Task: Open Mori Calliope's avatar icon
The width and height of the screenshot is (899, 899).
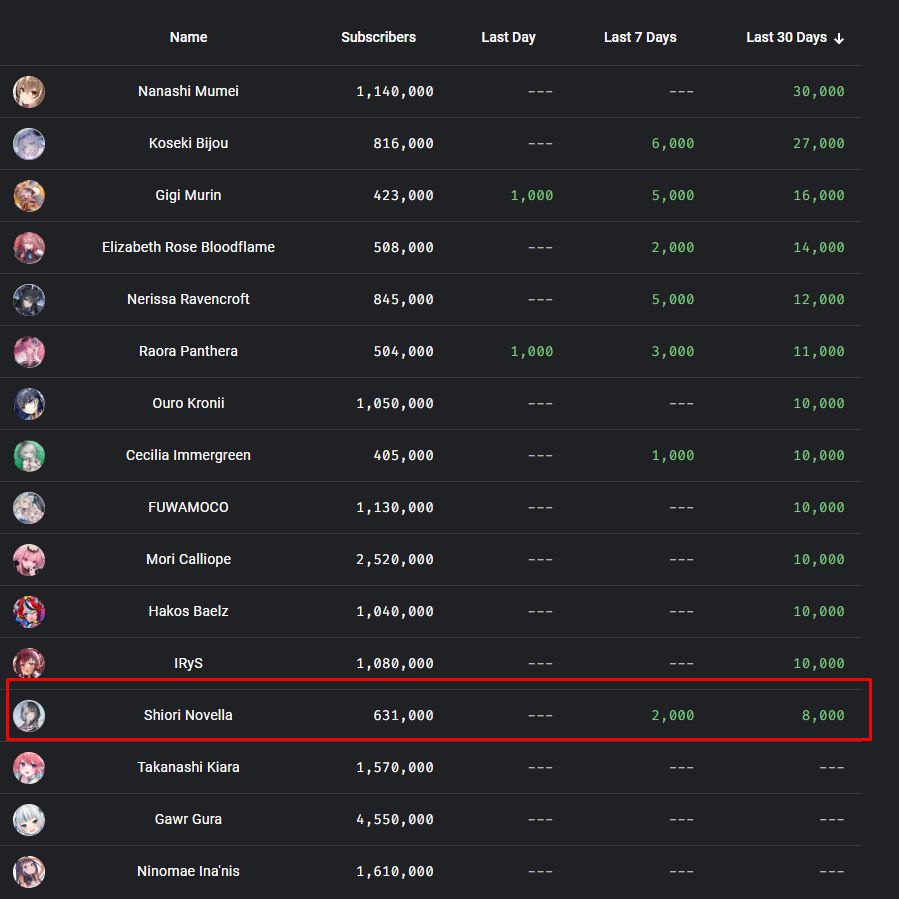Action: pos(29,560)
